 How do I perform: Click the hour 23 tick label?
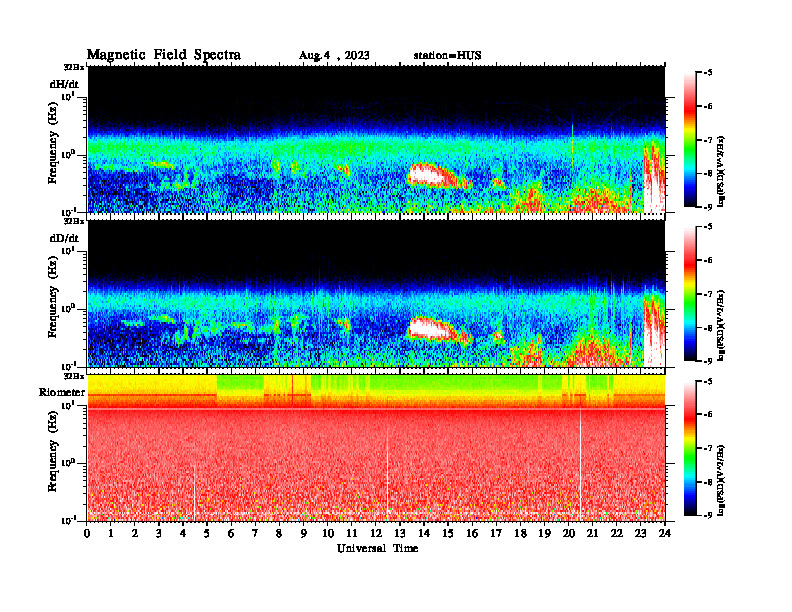tap(641, 533)
